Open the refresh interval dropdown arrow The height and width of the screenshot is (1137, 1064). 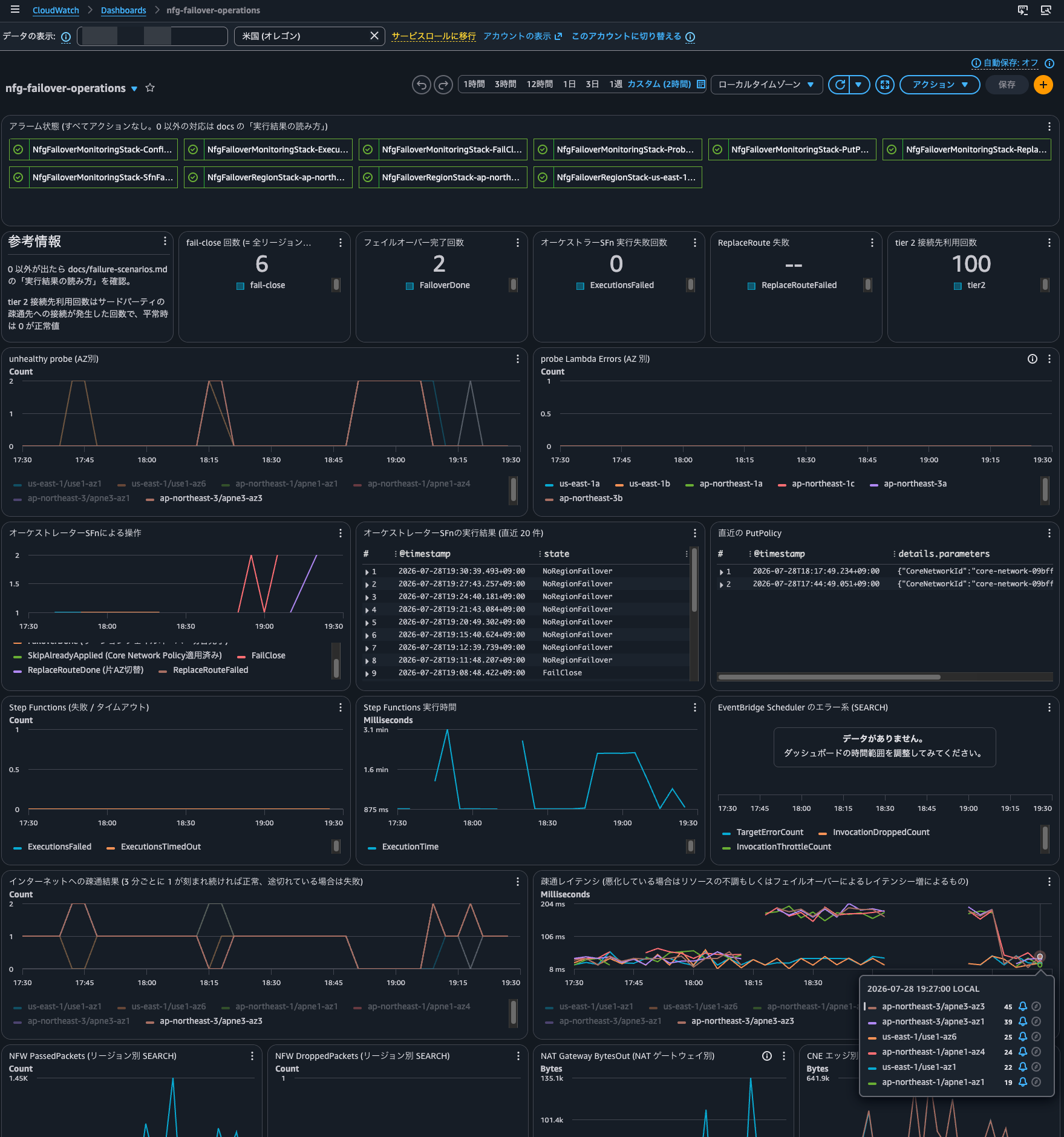click(x=859, y=85)
